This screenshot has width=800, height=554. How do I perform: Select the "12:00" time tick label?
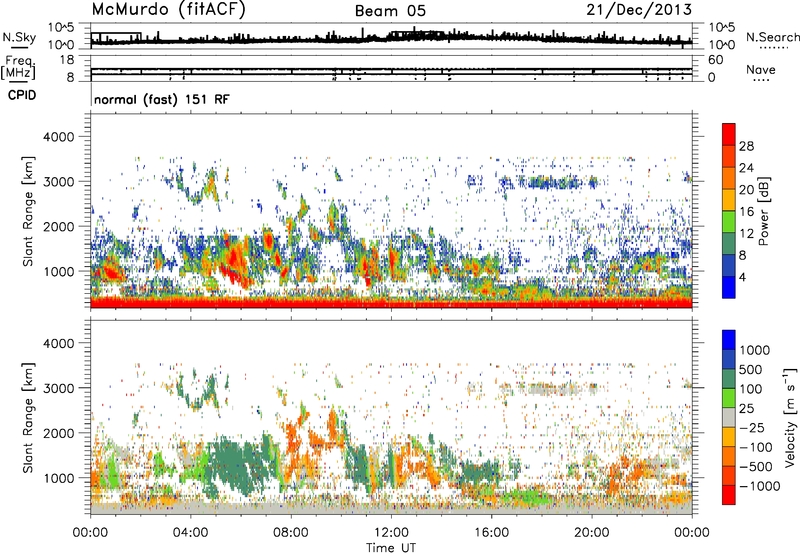click(x=391, y=533)
